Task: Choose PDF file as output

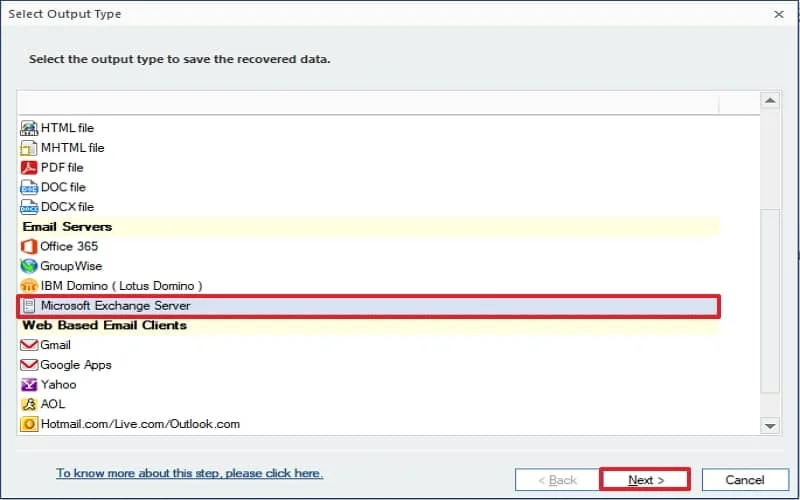Action: coord(62,167)
